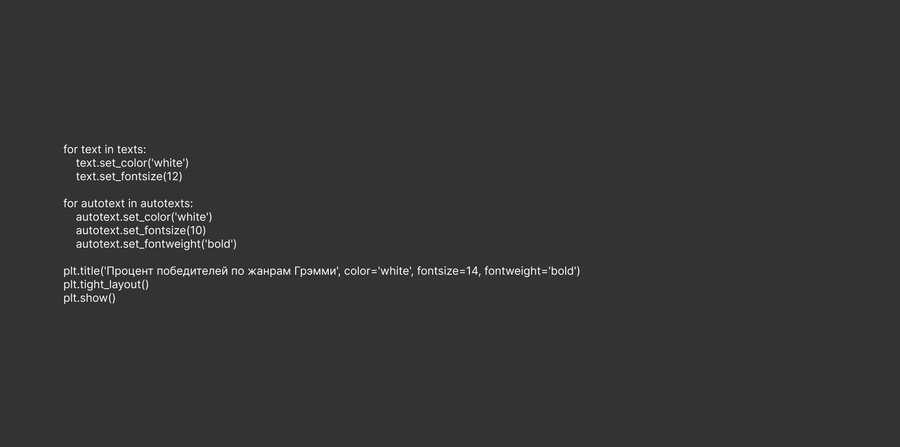900x447 pixels.
Task: Click the "for text in texts:" line
Action: pos(104,149)
